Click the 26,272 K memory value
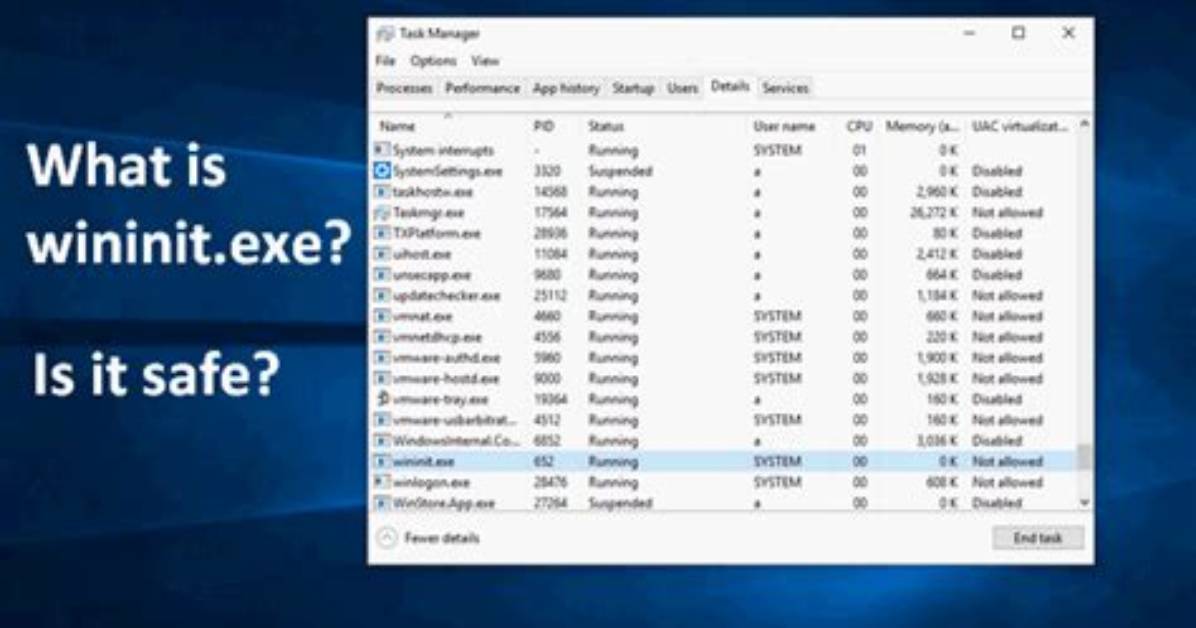The image size is (1196, 628). (933, 212)
